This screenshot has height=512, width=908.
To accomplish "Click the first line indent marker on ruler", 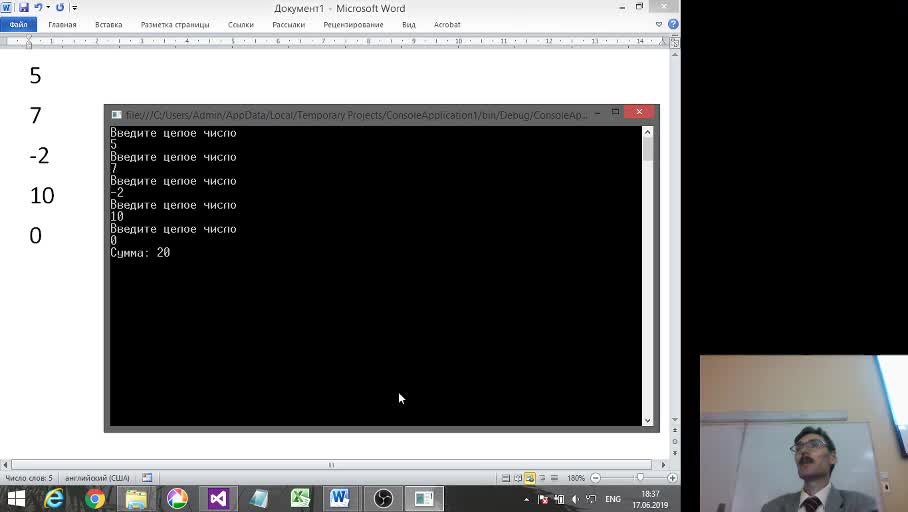I will click(x=29, y=38).
